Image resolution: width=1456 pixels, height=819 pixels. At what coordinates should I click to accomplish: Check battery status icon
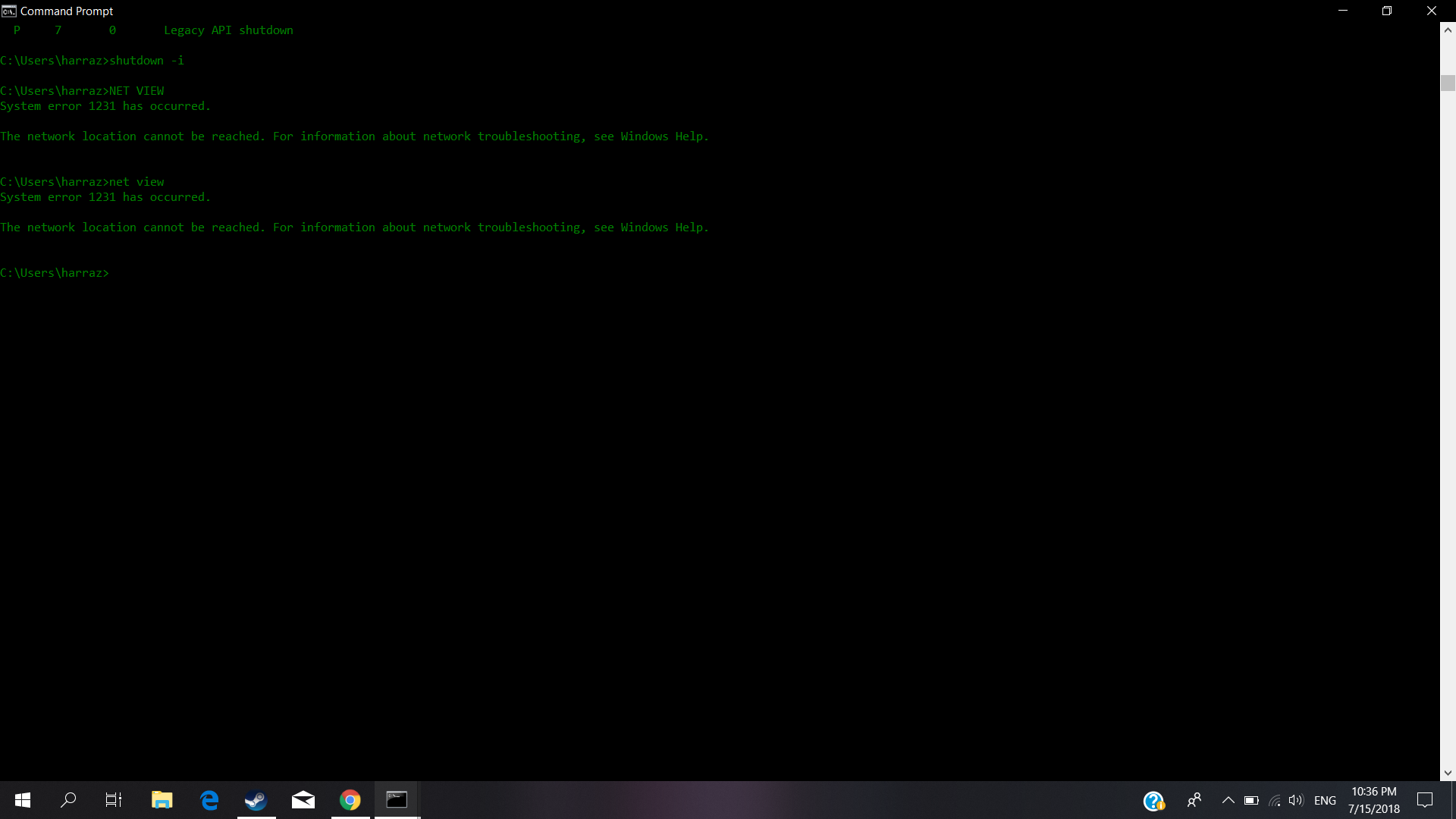[x=1251, y=800]
